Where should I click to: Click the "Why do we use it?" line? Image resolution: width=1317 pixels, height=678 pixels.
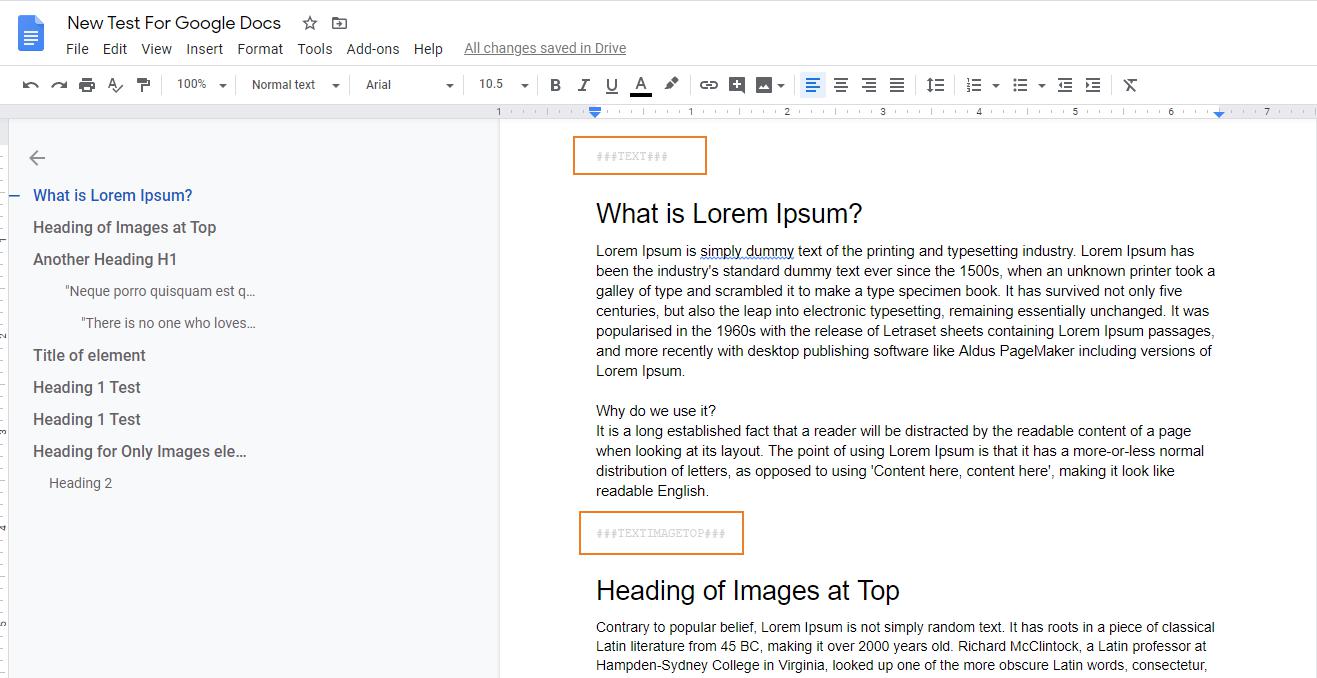coord(656,411)
